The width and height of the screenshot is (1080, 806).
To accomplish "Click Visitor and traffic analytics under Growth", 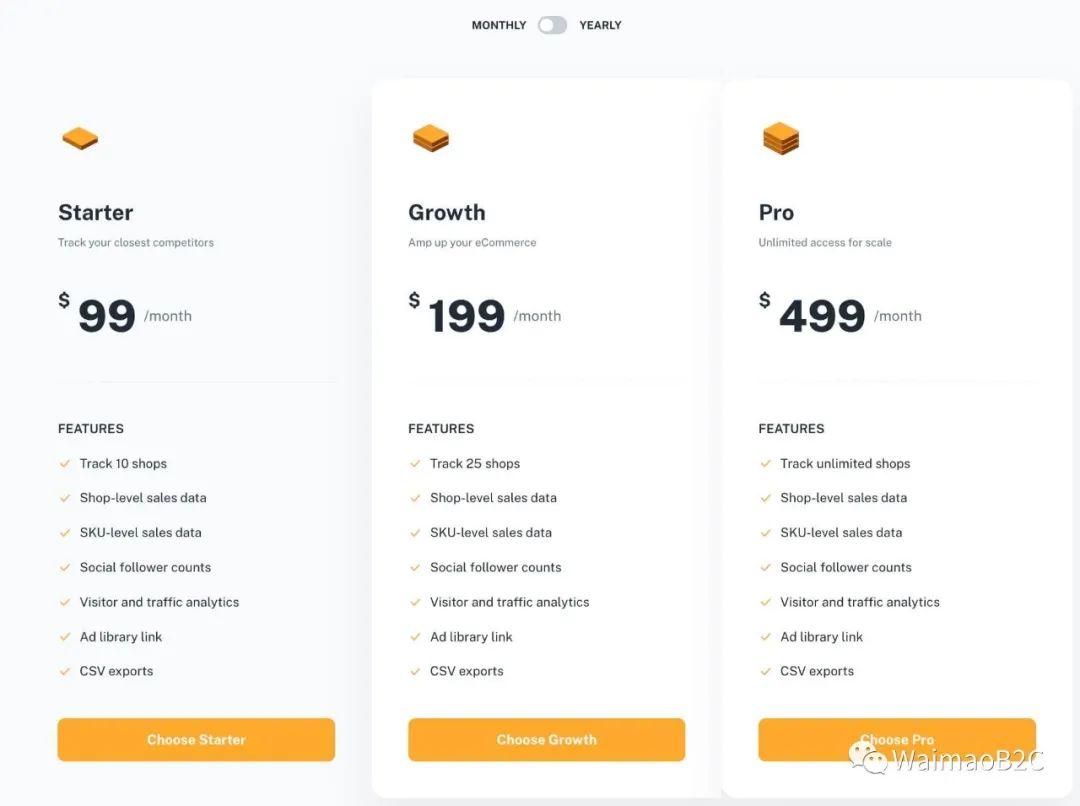I will 510,602.
